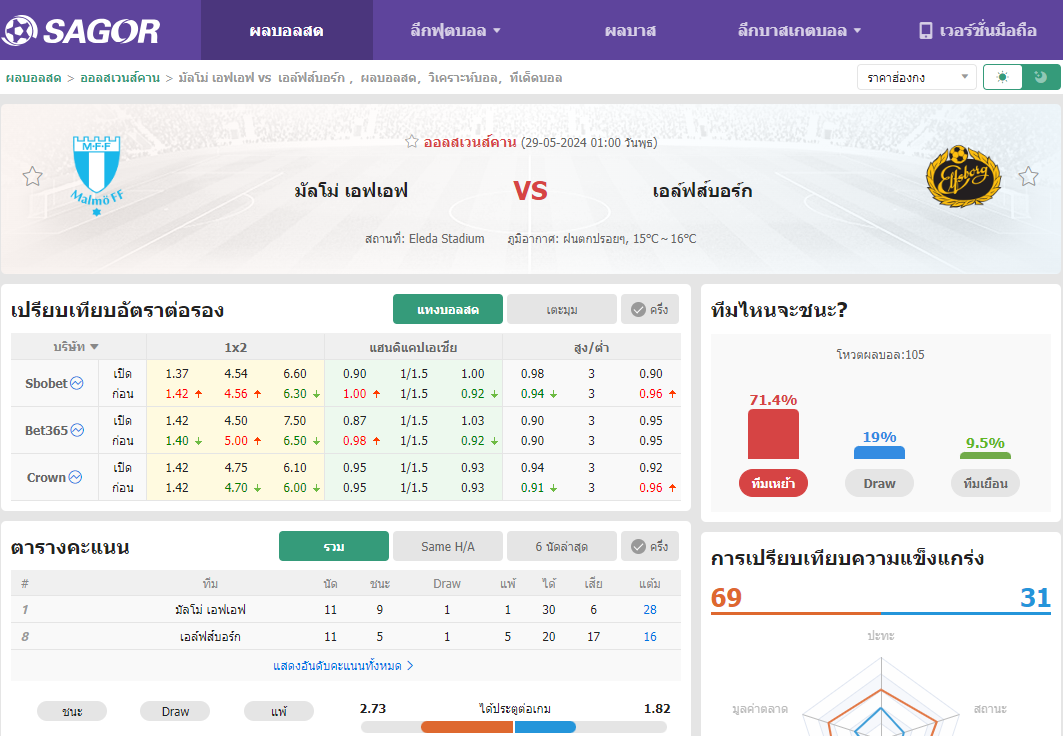
Task: Favorite Malmö FF with the star icon
Action: tap(33, 177)
